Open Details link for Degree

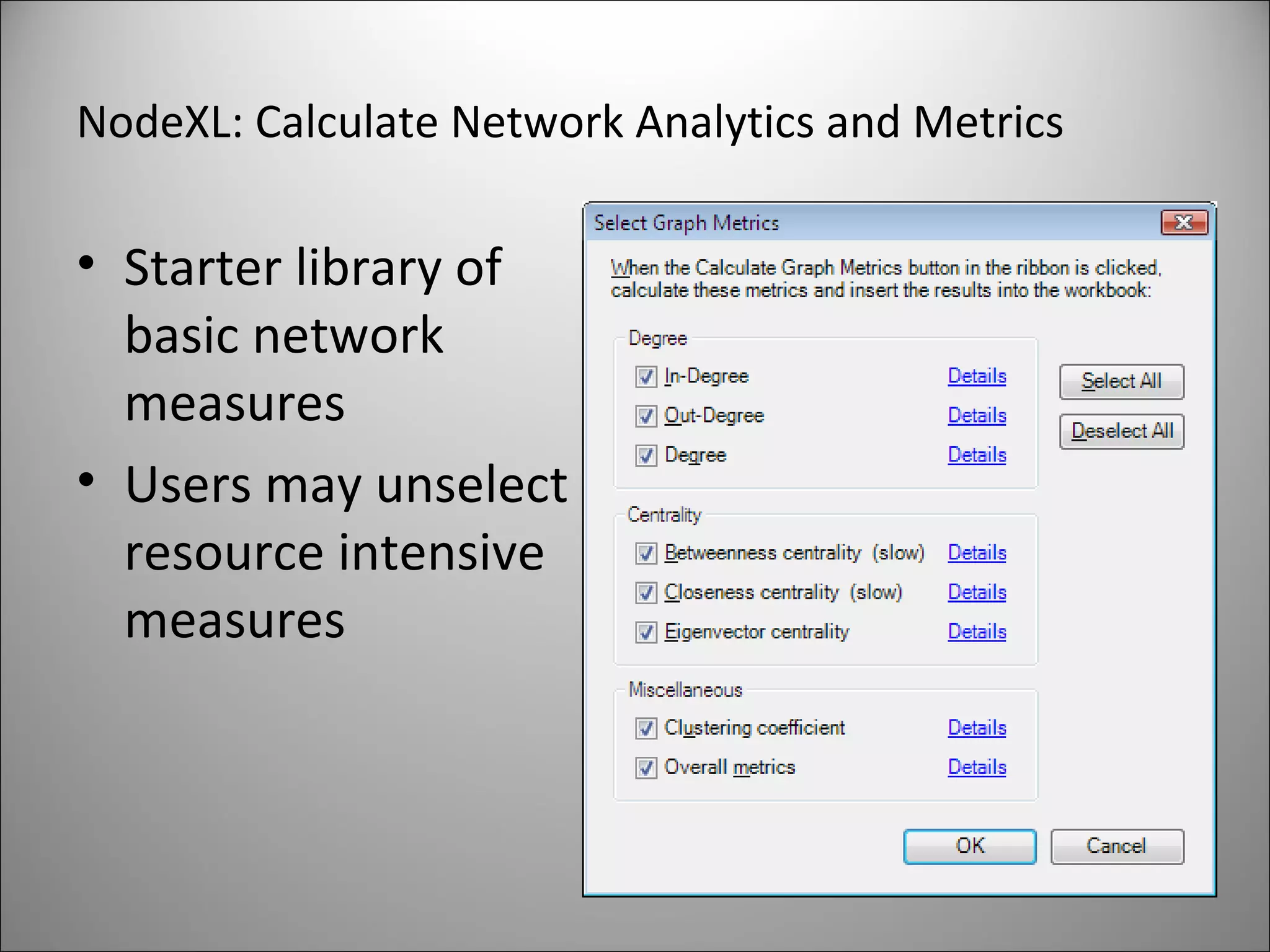(x=977, y=455)
